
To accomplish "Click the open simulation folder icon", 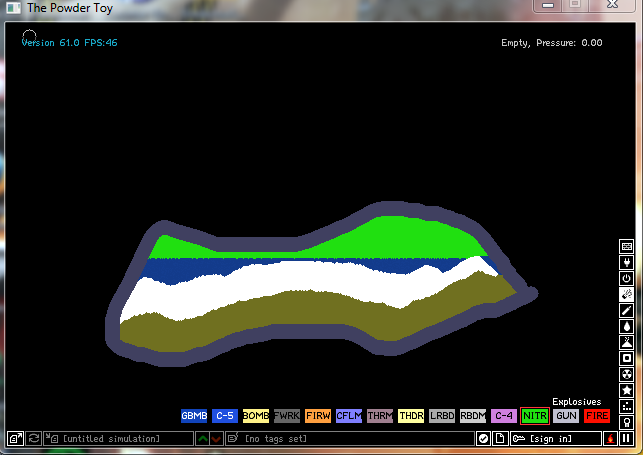I will click(x=16, y=439).
